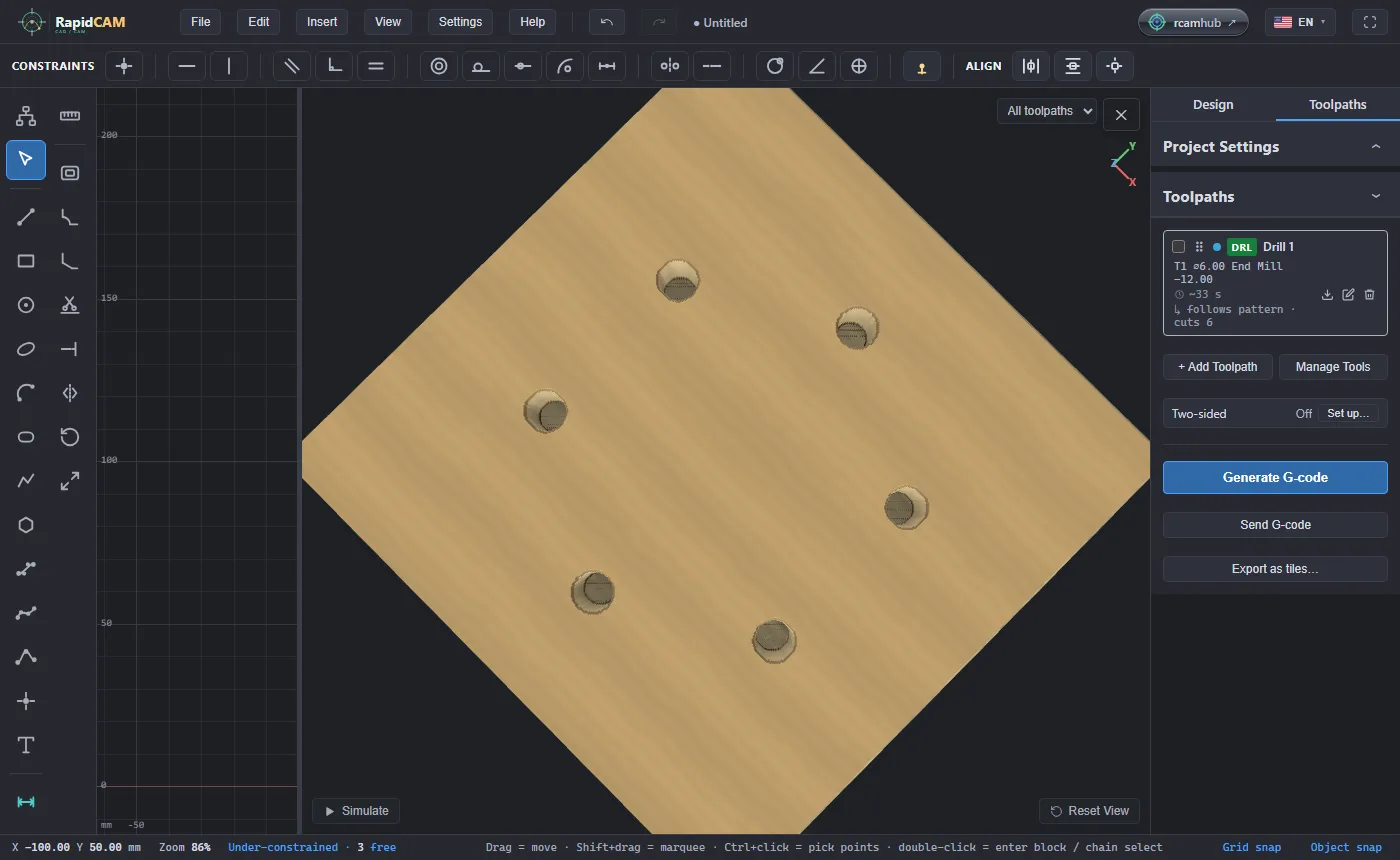Open the View menu
Screen dimensions: 1400x860
(x=388, y=22)
